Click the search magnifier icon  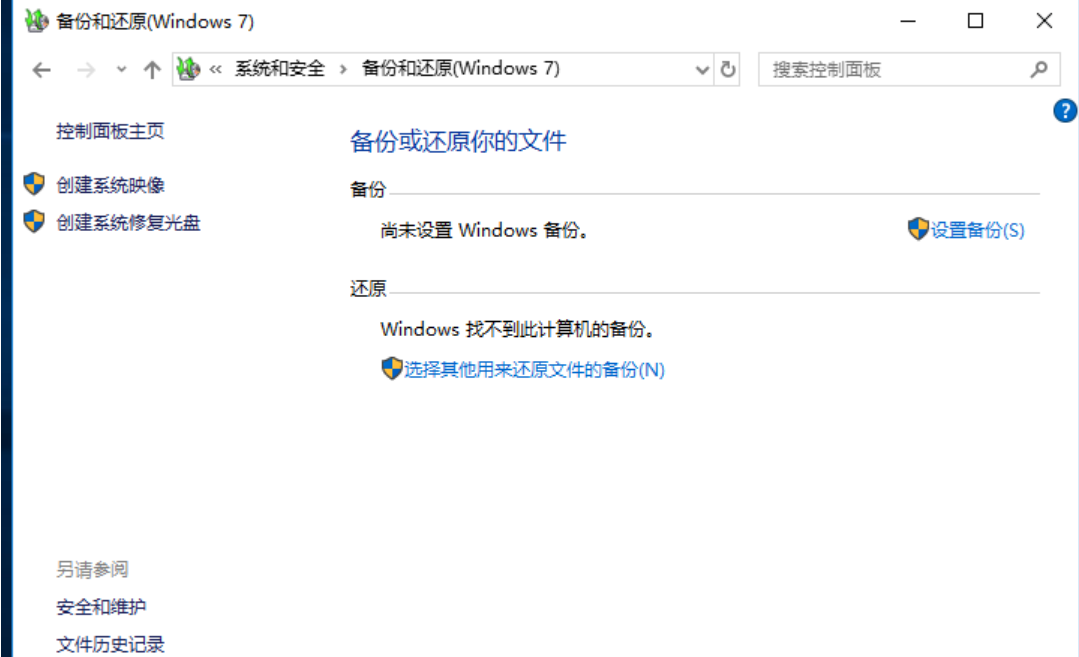click(1039, 69)
